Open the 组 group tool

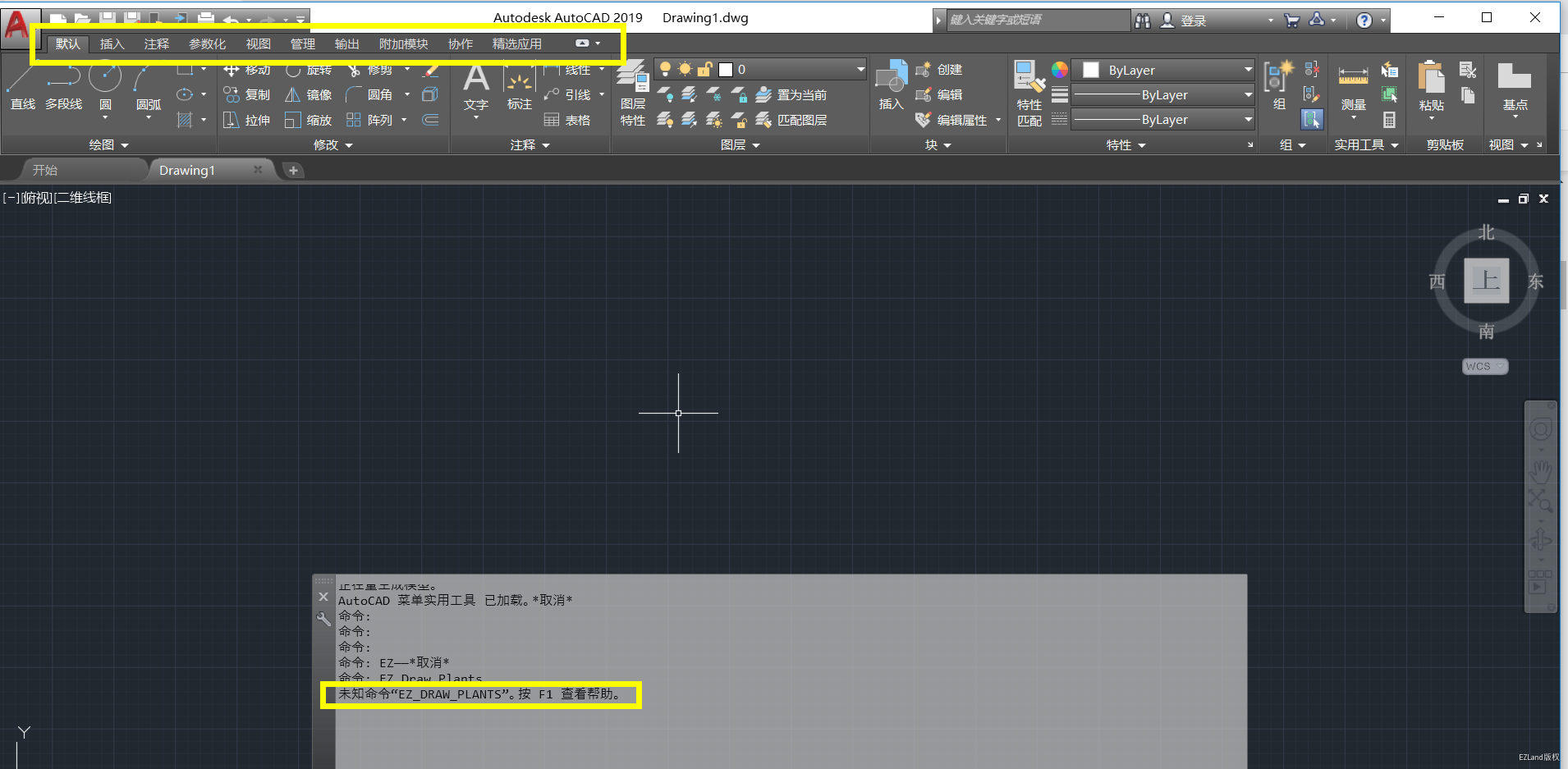coord(1279,85)
